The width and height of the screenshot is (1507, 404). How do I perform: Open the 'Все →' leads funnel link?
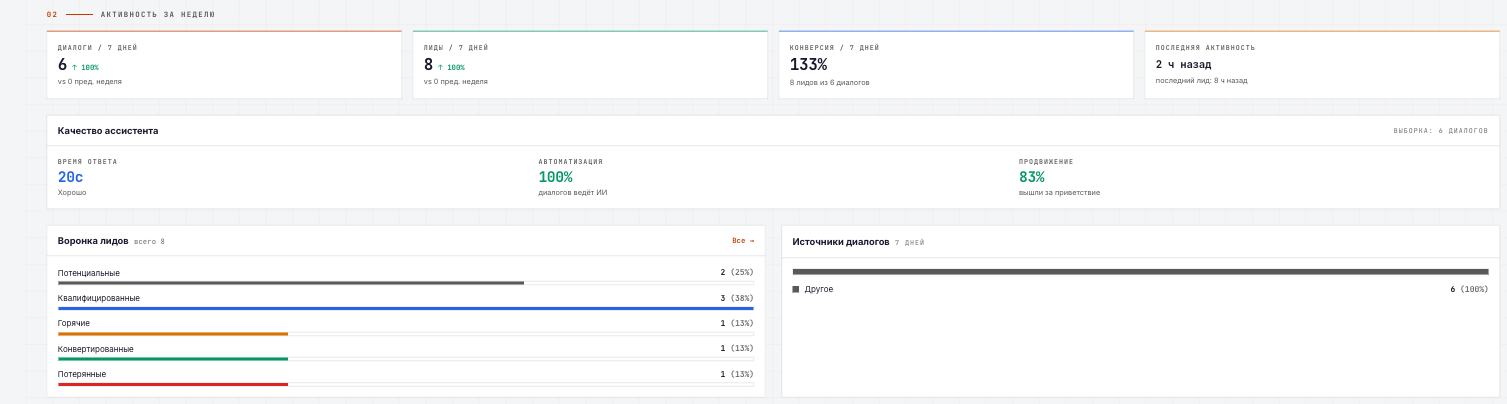point(743,241)
